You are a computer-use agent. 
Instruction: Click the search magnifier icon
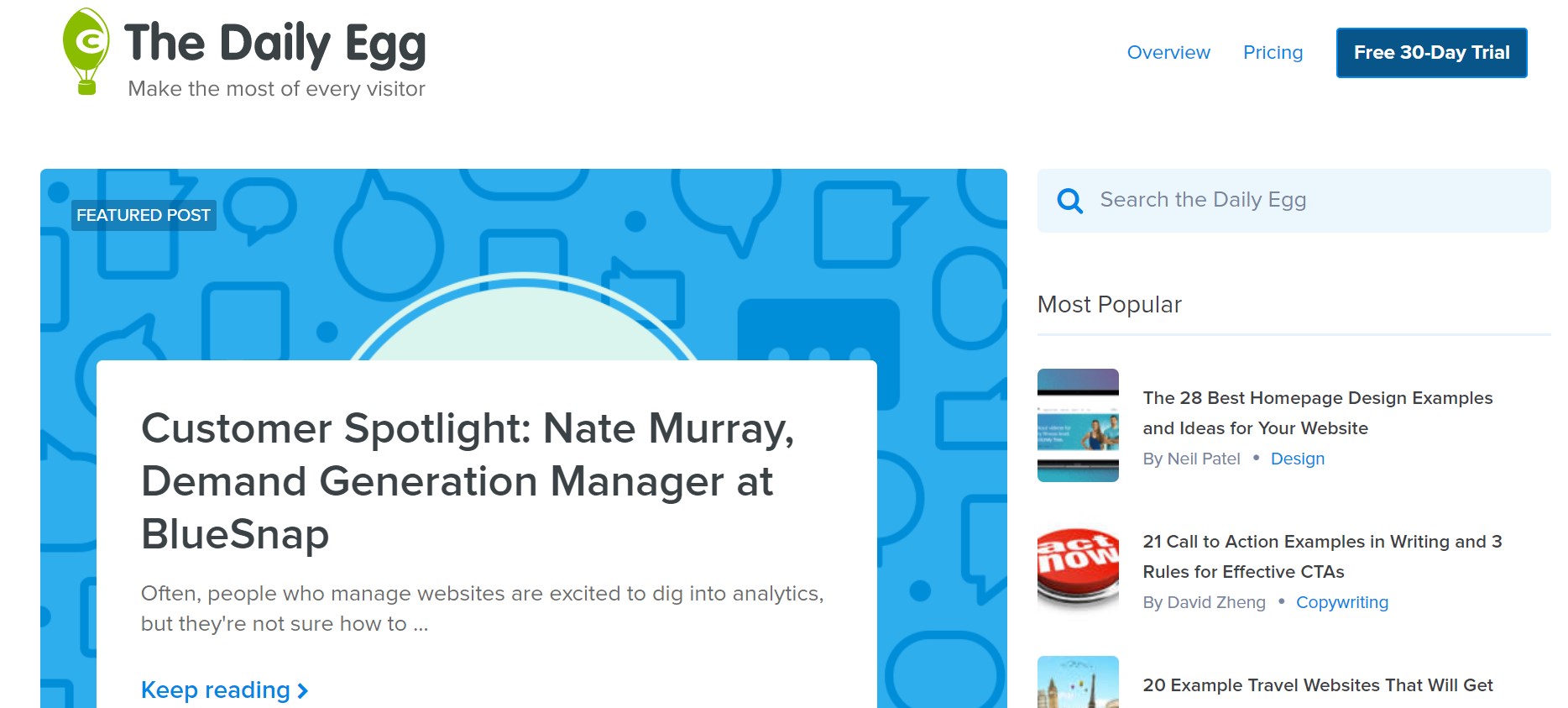1069,201
